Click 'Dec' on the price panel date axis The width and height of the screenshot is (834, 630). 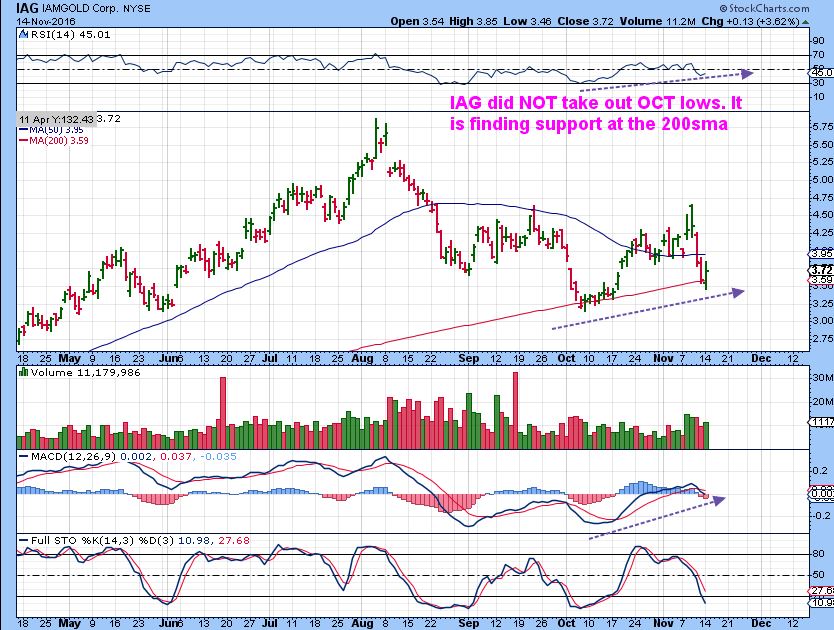point(761,358)
